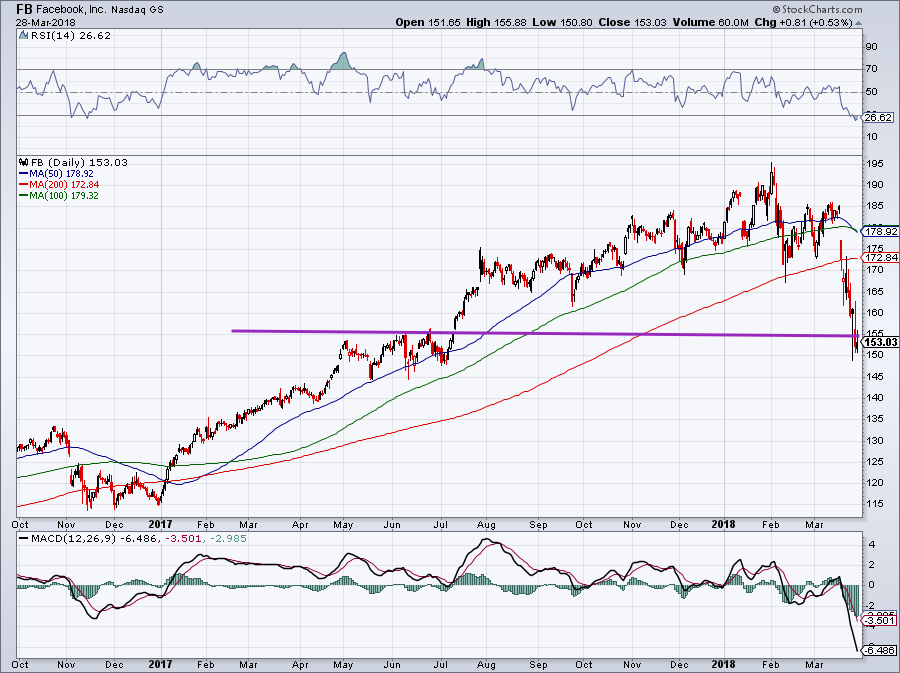Click the 130 price axis label
900x673 pixels.
click(875, 441)
